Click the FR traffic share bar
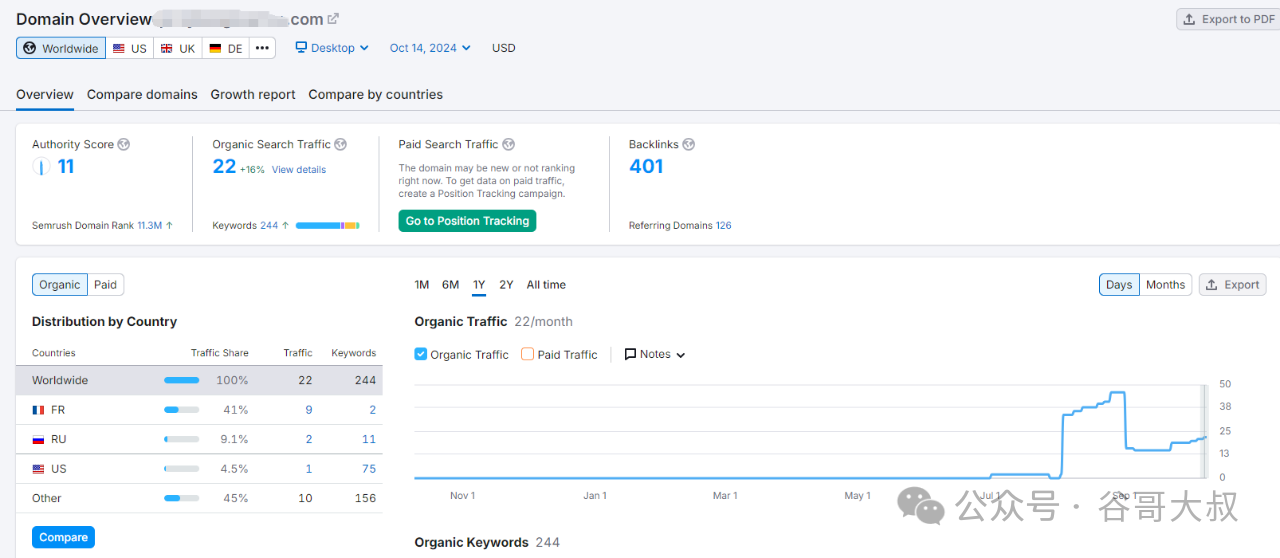1280x558 pixels. click(x=181, y=410)
